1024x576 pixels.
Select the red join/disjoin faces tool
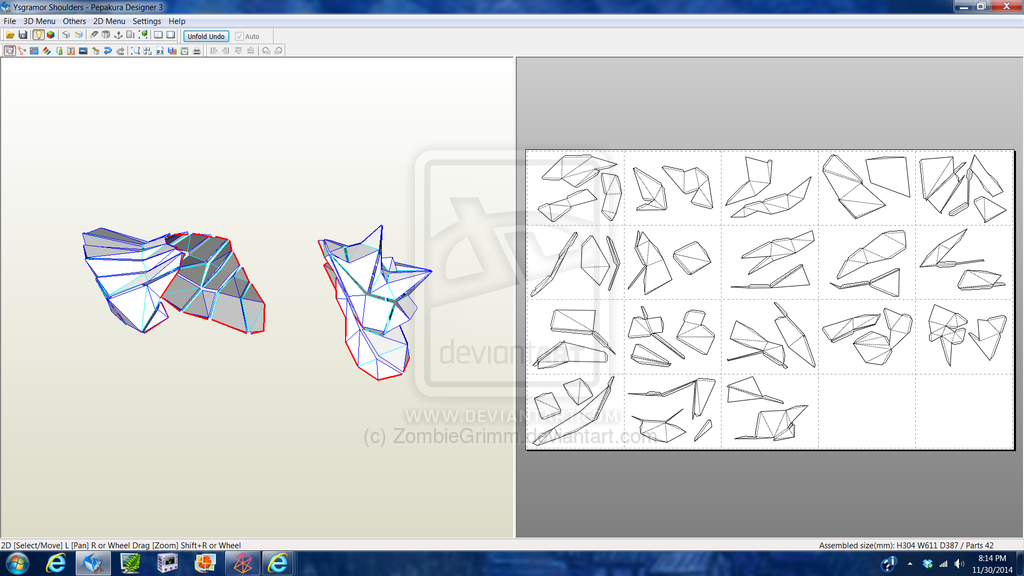[22, 50]
